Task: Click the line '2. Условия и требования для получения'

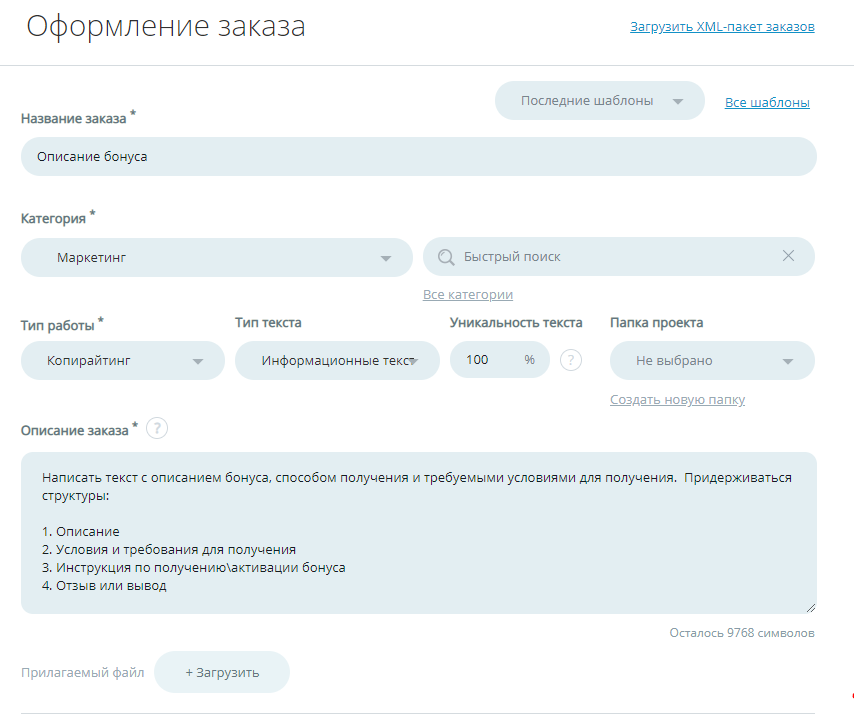Action: (x=169, y=550)
